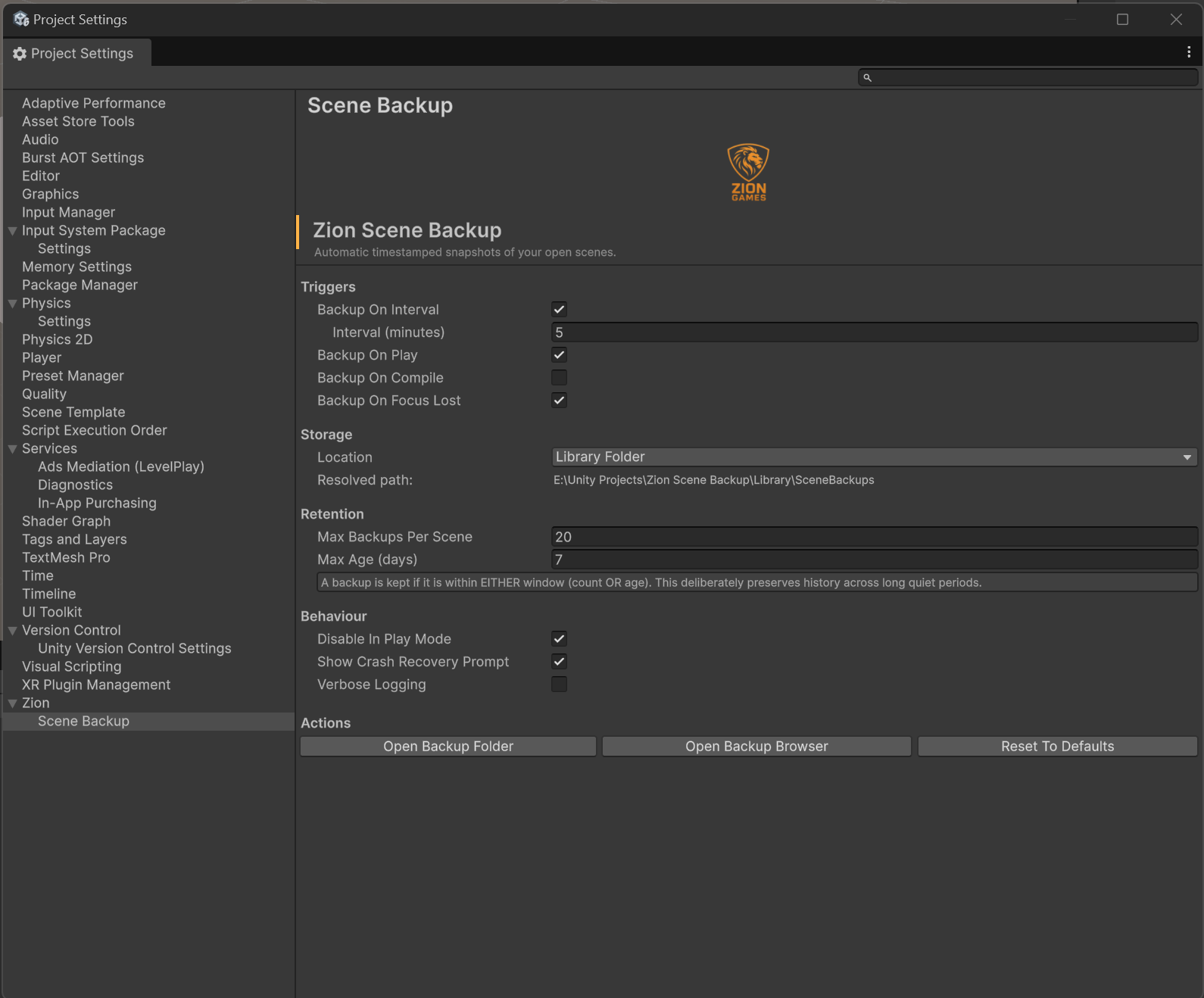Viewport: 1204px width, 998px height.
Task: Toggle Disable In Play Mode checkbox
Action: click(x=559, y=638)
